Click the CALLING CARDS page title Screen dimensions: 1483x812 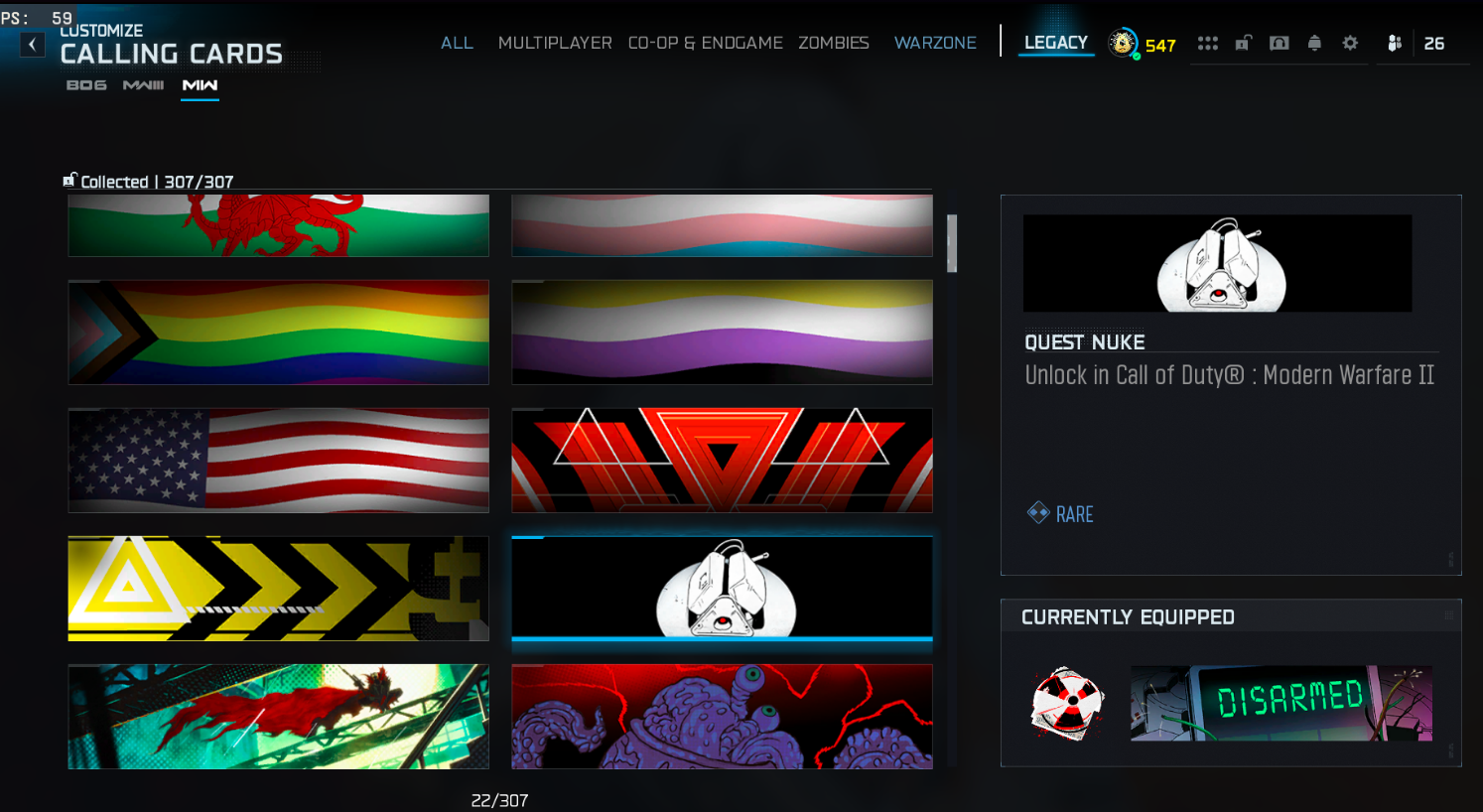172,54
